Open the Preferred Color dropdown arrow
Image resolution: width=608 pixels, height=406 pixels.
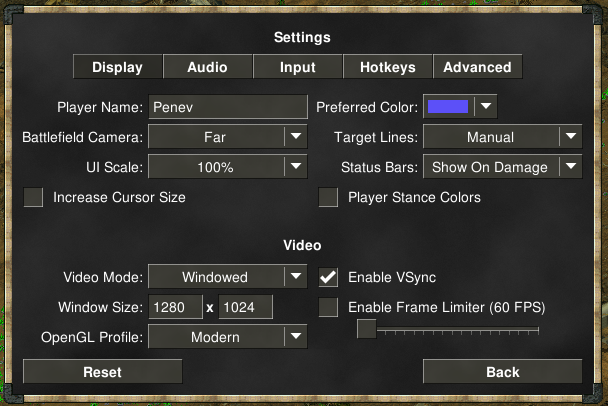(486, 106)
